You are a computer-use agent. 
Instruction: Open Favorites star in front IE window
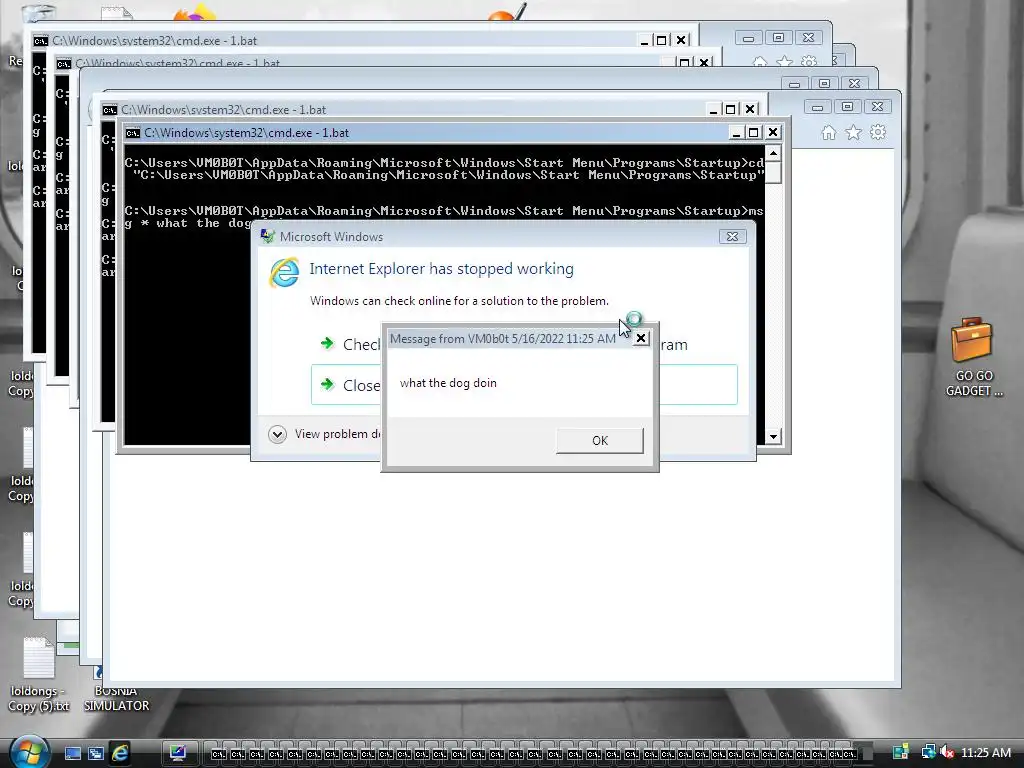pyautogui.click(x=853, y=133)
